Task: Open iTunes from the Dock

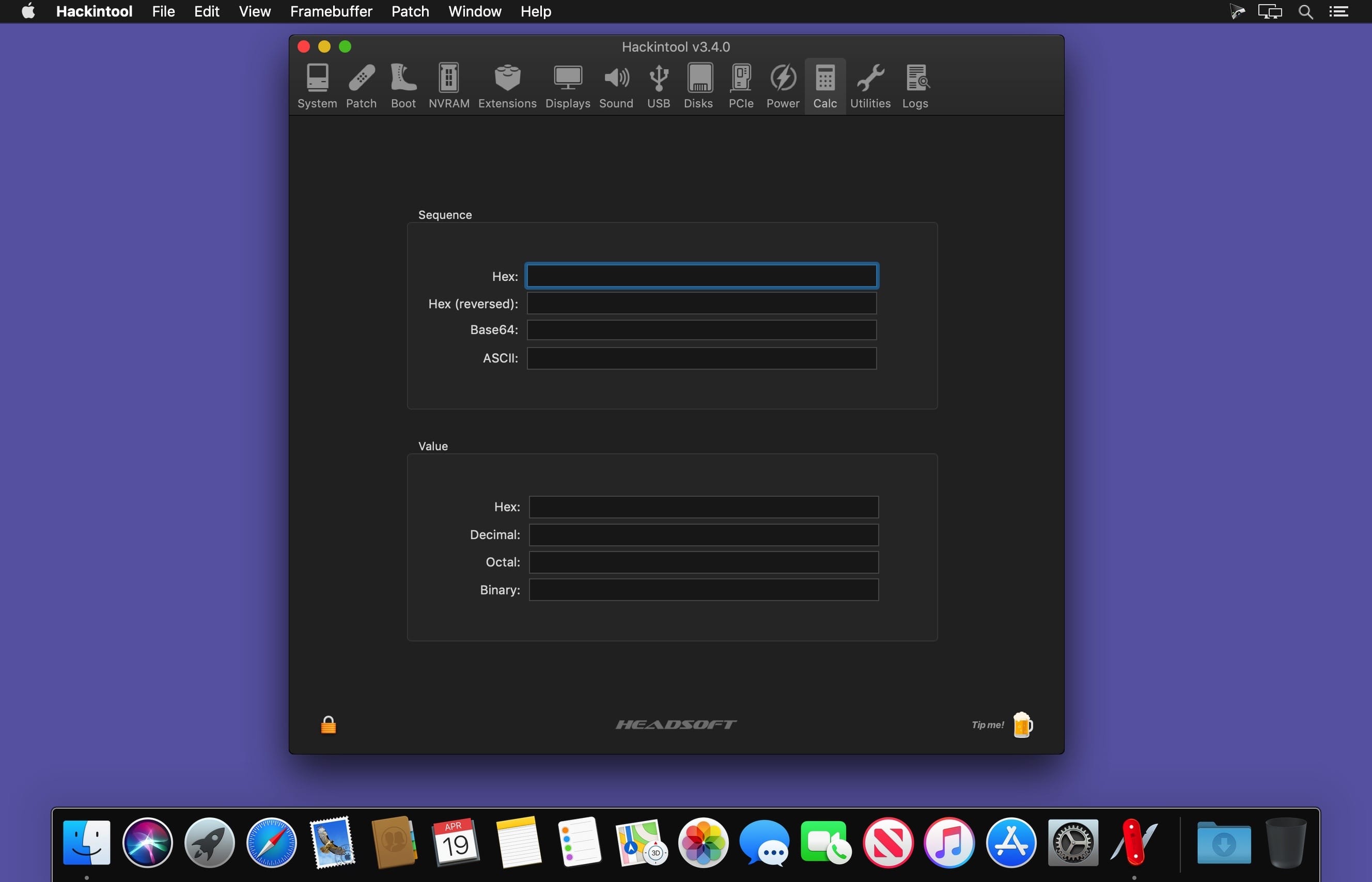Action: (x=949, y=842)
